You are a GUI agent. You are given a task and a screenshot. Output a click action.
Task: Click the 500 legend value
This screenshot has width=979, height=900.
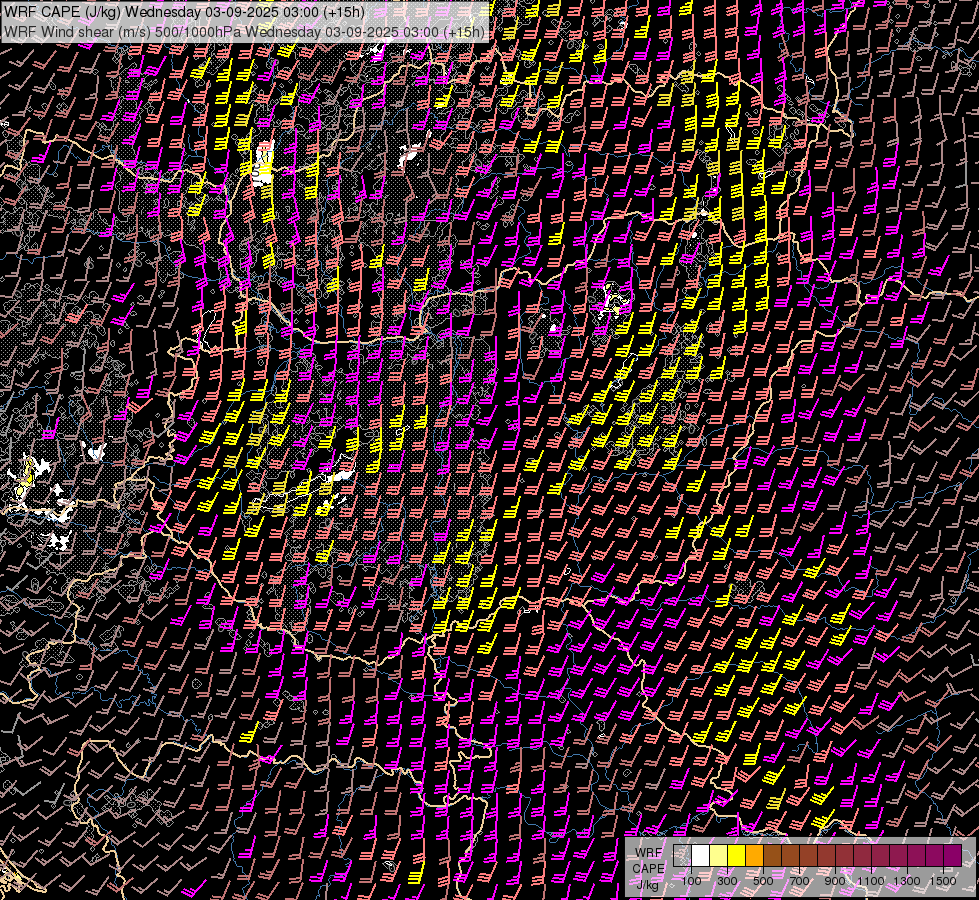[x=763, y=881]
